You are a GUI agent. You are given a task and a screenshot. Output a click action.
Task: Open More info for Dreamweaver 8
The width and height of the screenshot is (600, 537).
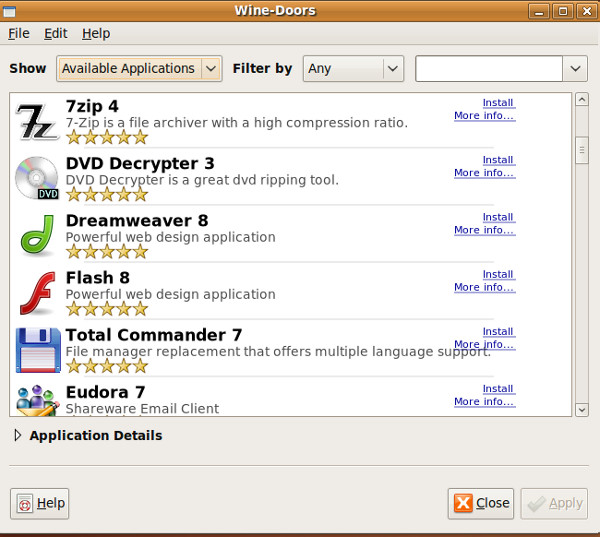484,230
